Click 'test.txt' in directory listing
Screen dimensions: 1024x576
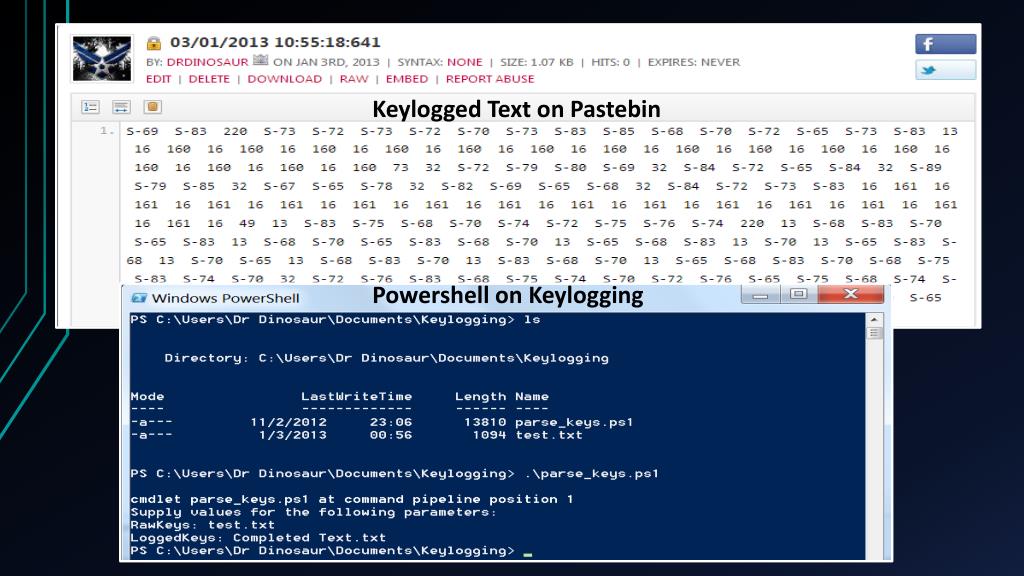(x=549, y=435)
